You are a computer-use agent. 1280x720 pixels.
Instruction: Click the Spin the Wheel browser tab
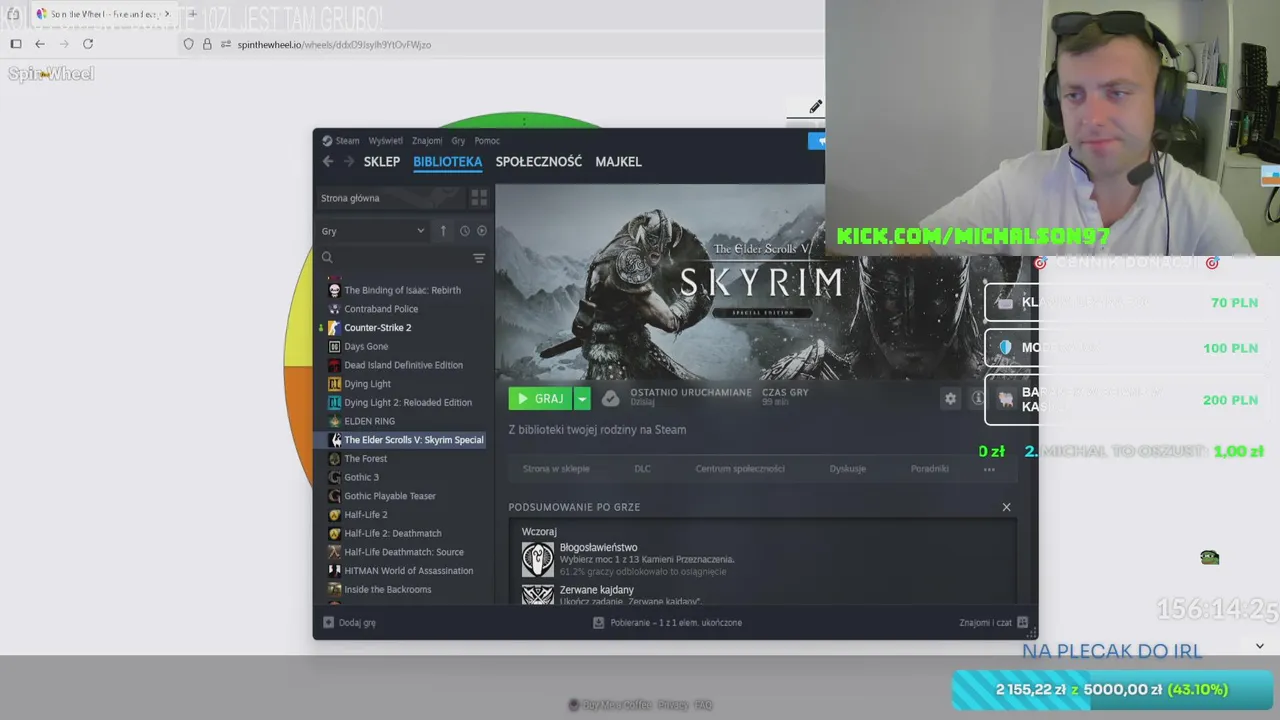103,14
